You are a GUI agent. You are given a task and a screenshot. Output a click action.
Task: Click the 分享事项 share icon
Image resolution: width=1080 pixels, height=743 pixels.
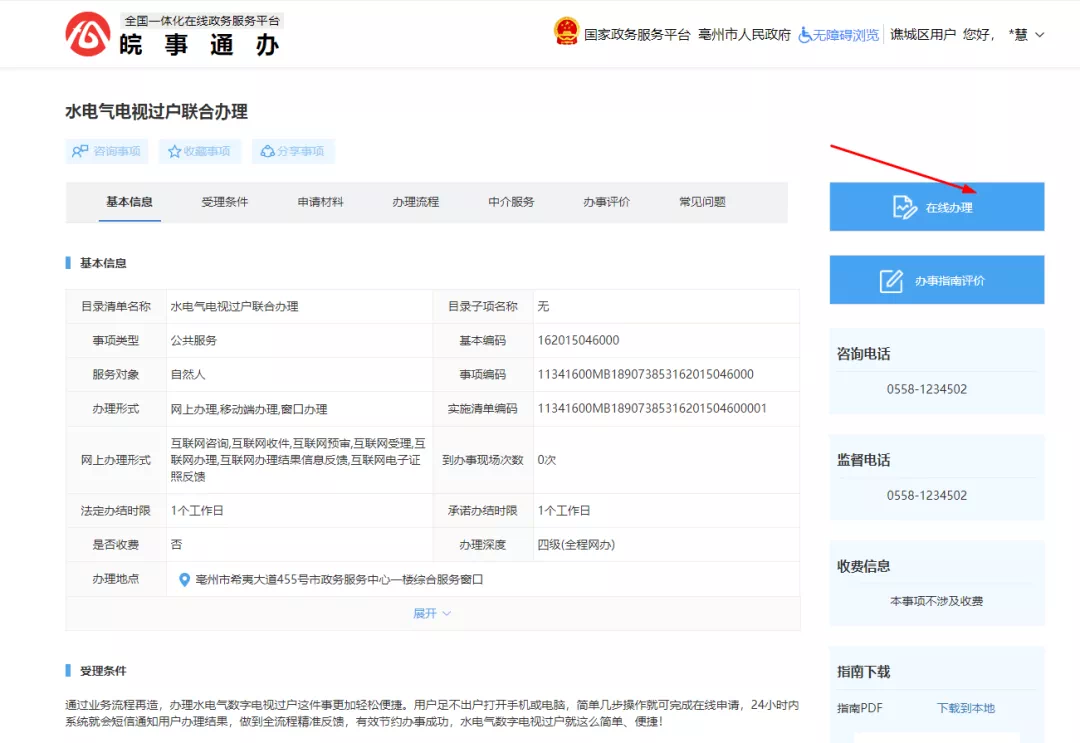pyautogui.click(x=267, y=151)
